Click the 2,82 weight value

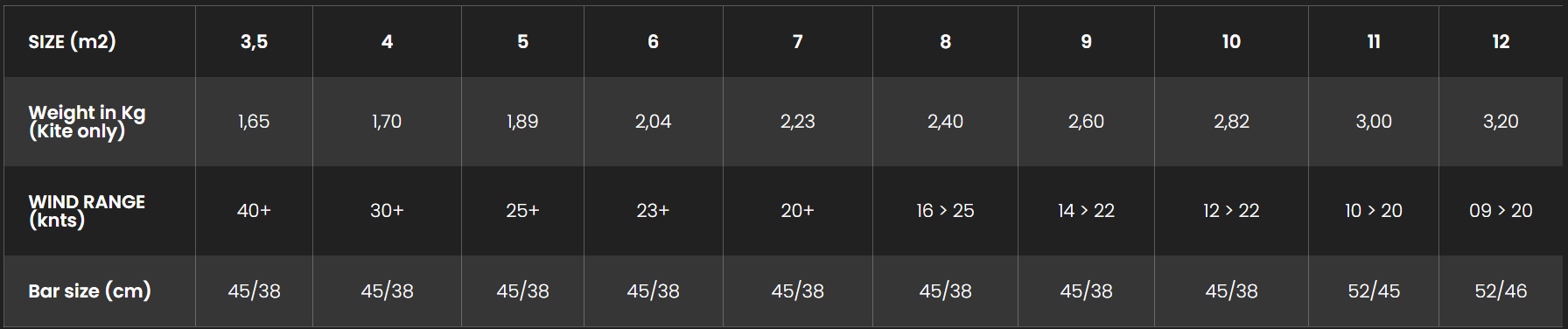pos(1231,122)
